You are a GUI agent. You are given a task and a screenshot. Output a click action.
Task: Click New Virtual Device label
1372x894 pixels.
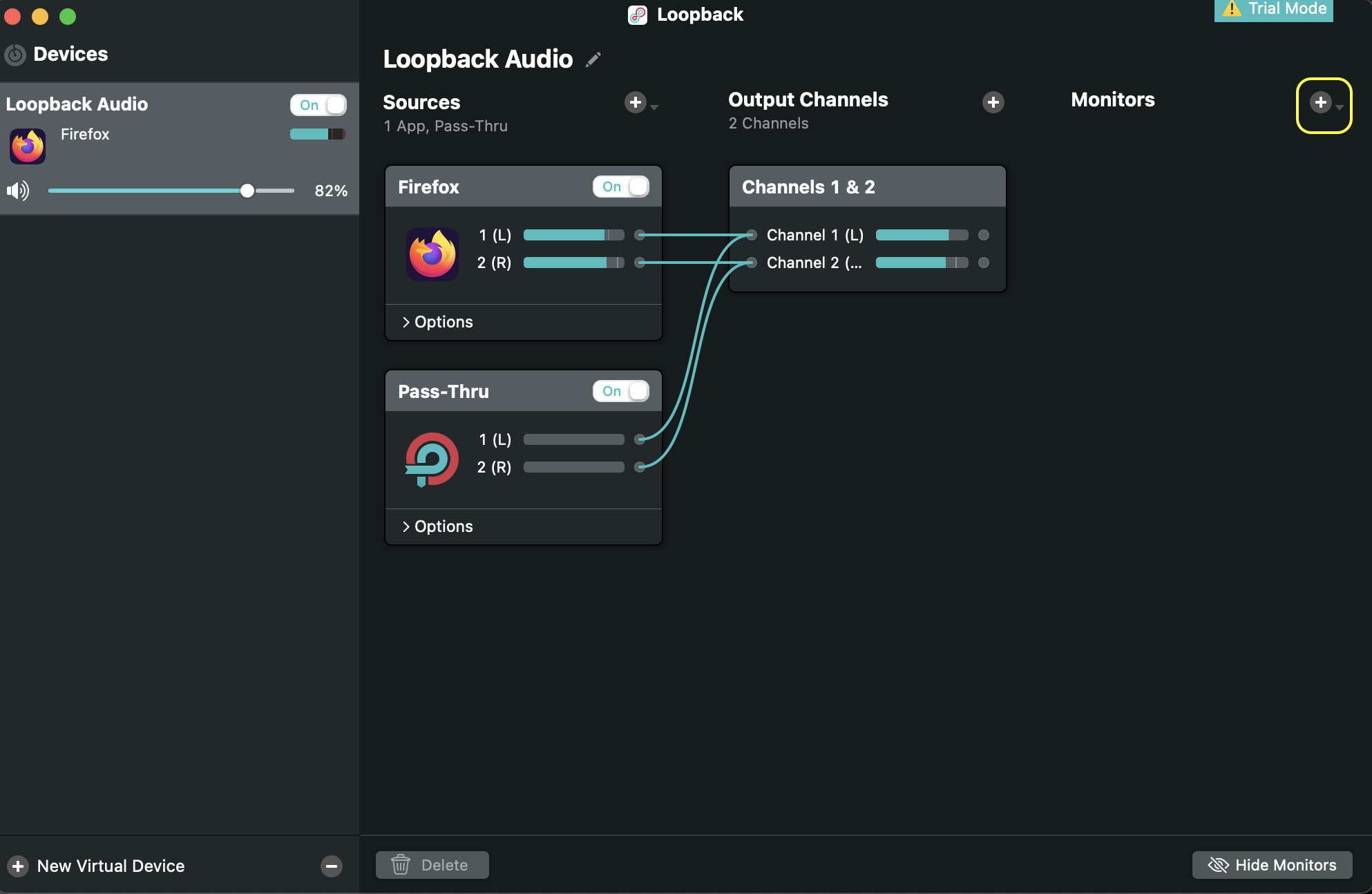tap(111, 866)
